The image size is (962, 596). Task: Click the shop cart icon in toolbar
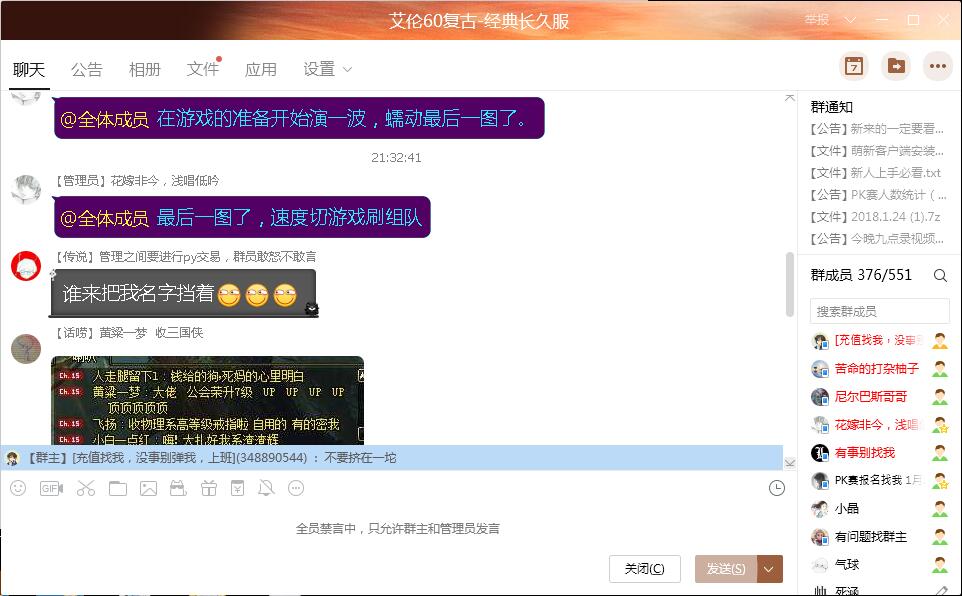click(178, 489)
